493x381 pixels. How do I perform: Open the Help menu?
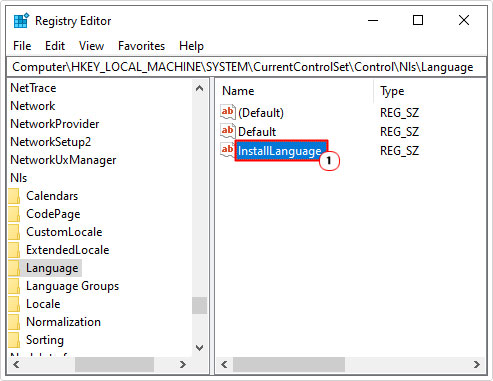[x=191, y=46]
